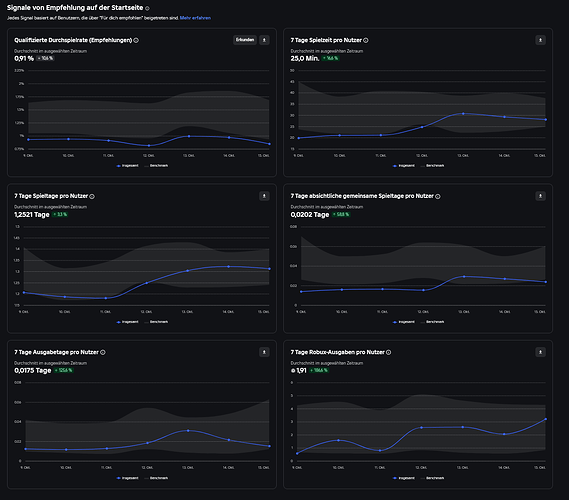Toggle Insgesamt legend in Robux-Ausgaben chart

(404, 478)
